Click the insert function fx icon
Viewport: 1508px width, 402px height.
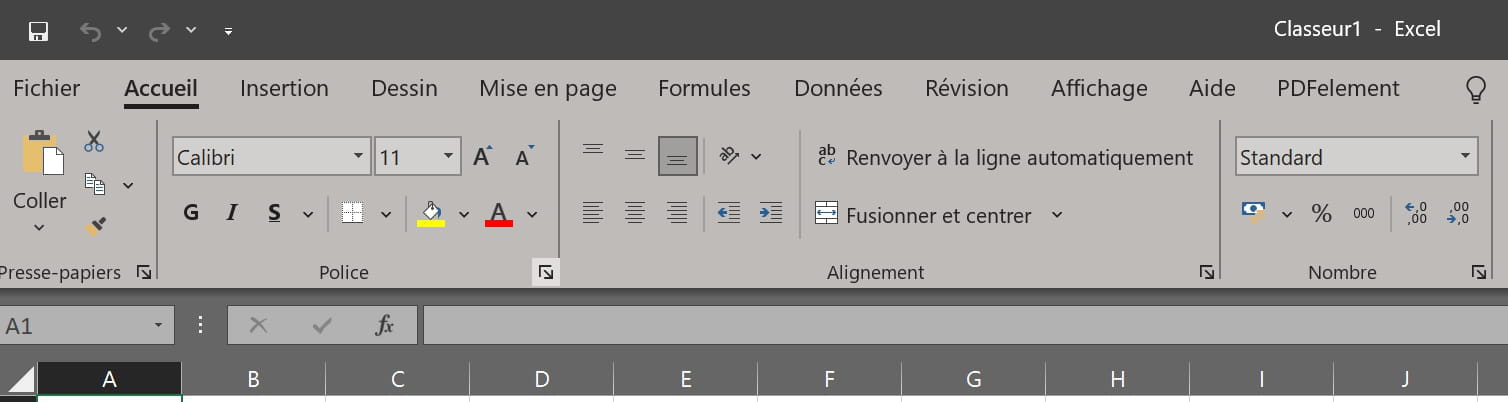click(384, 325)
